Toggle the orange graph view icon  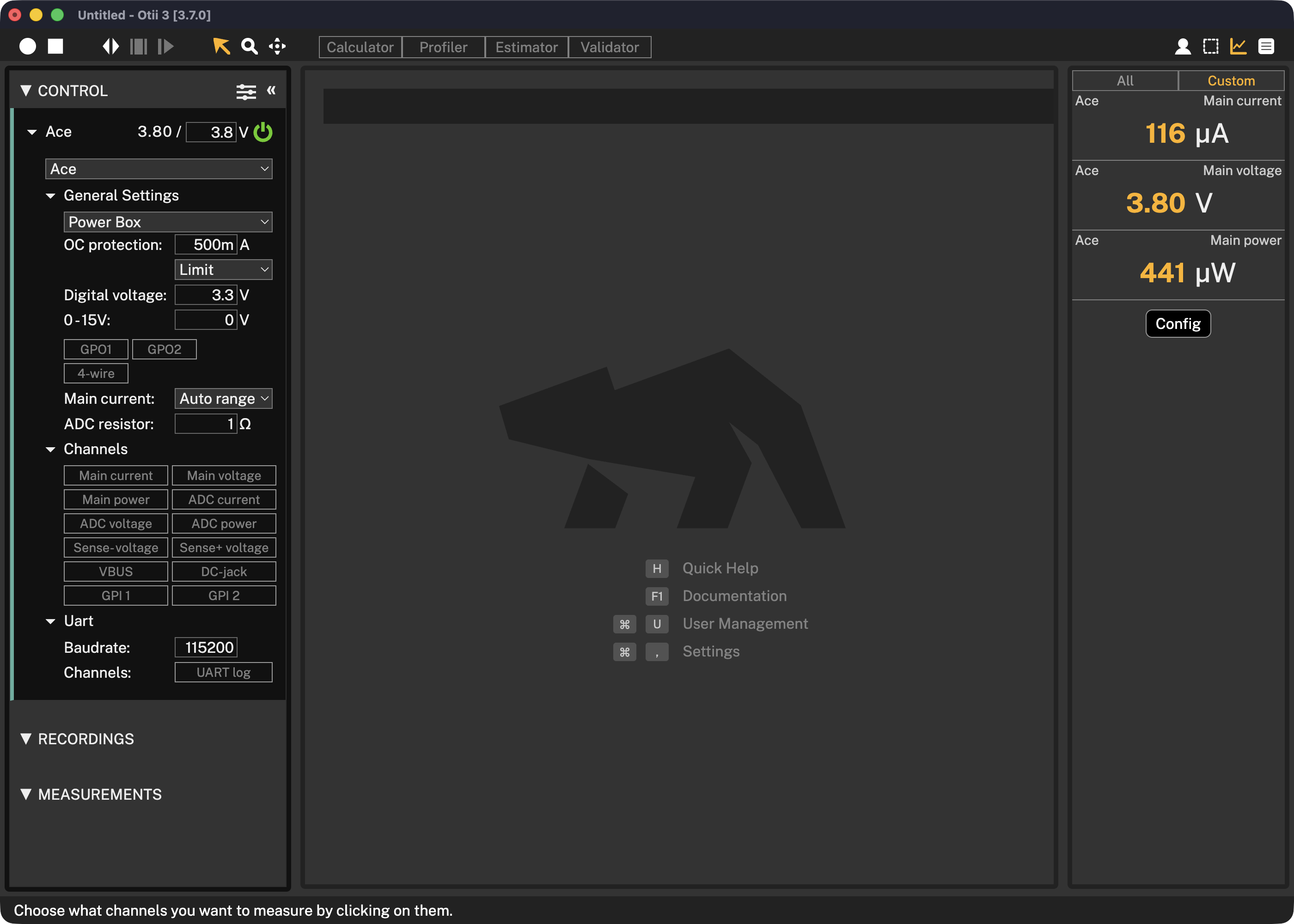[x=1238, y=47]
